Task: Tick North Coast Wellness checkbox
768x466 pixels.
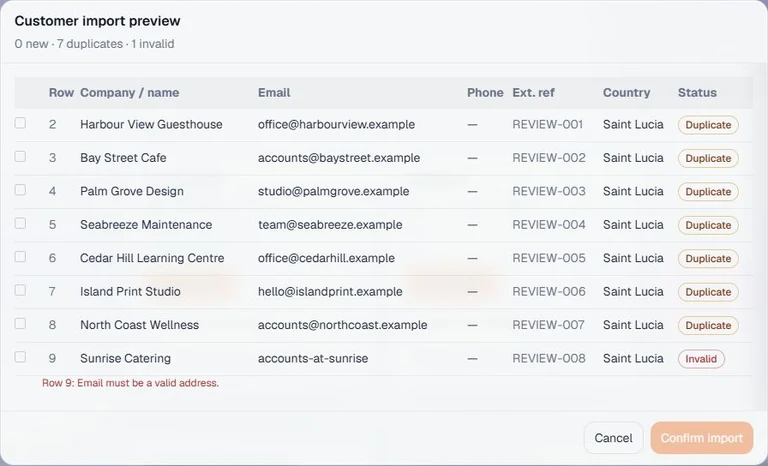Action: pyautogui.click(x=20, y=323)
